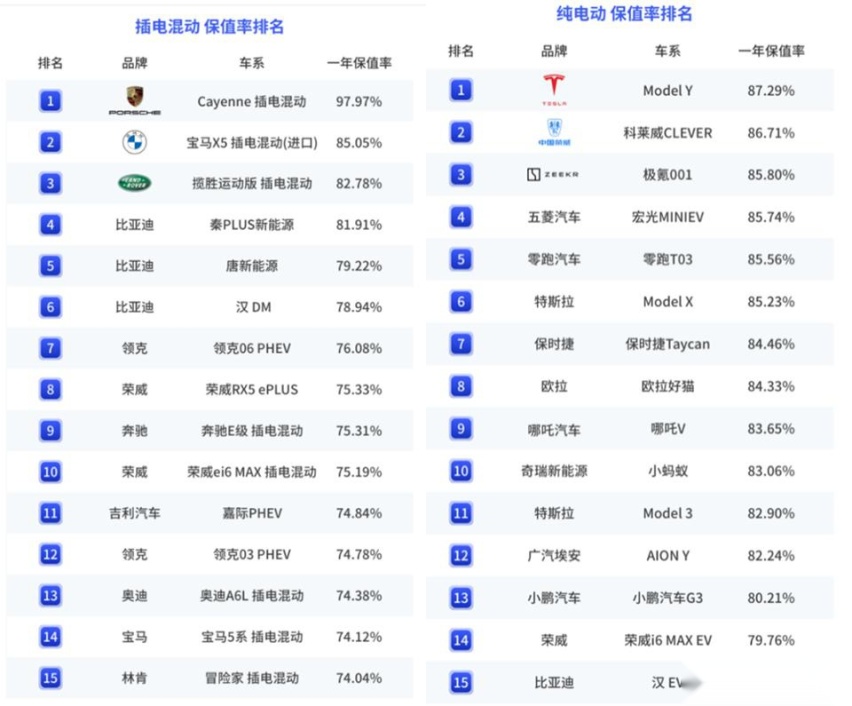Screen dimensions: 852x706
Task: Click the 小蚂蚁 model name
Action: point(667,471)
